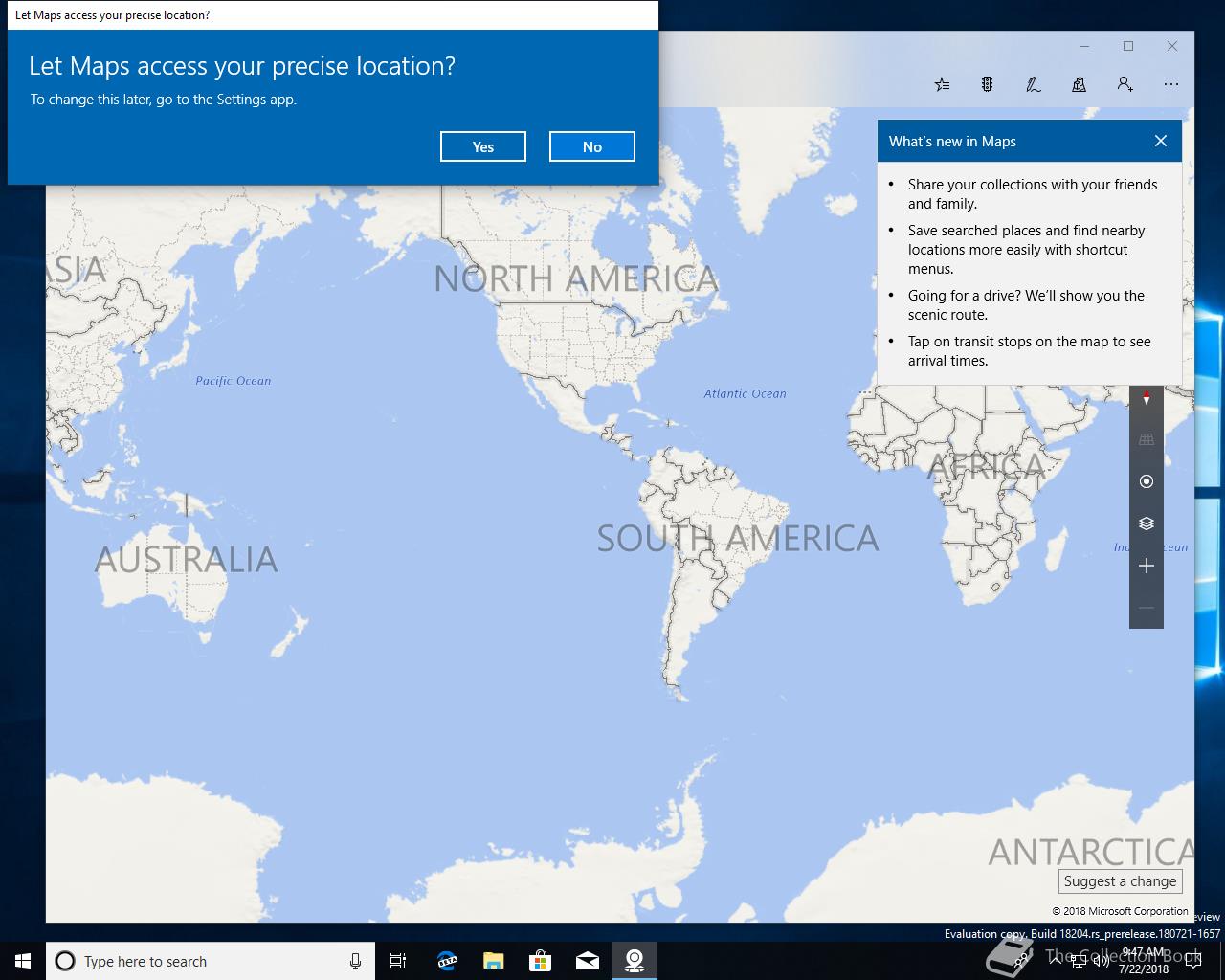Click the AFRICA map label
Viewport: 1225px width, 980px height.
point(987,466)
